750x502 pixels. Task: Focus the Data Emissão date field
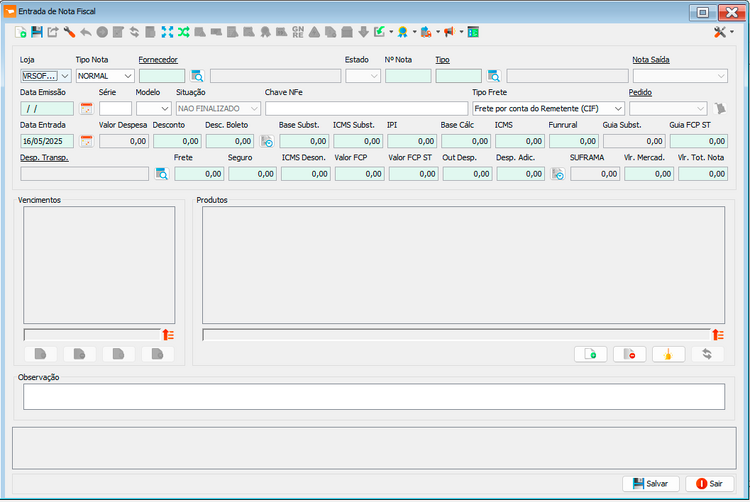pyautogui.click(x=47, y=109)
